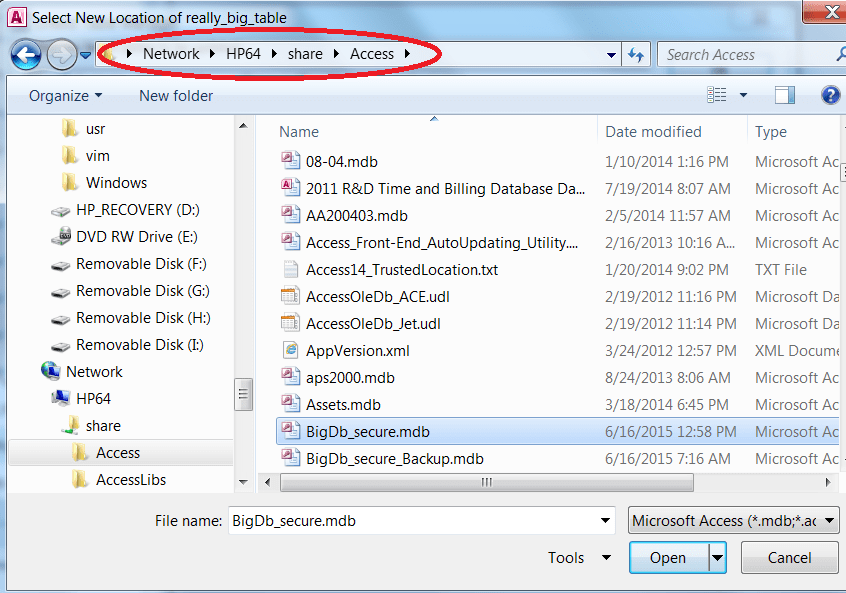Expand the arrow after Access breadcrumb
Screen dimensions: 846x593
407,54
